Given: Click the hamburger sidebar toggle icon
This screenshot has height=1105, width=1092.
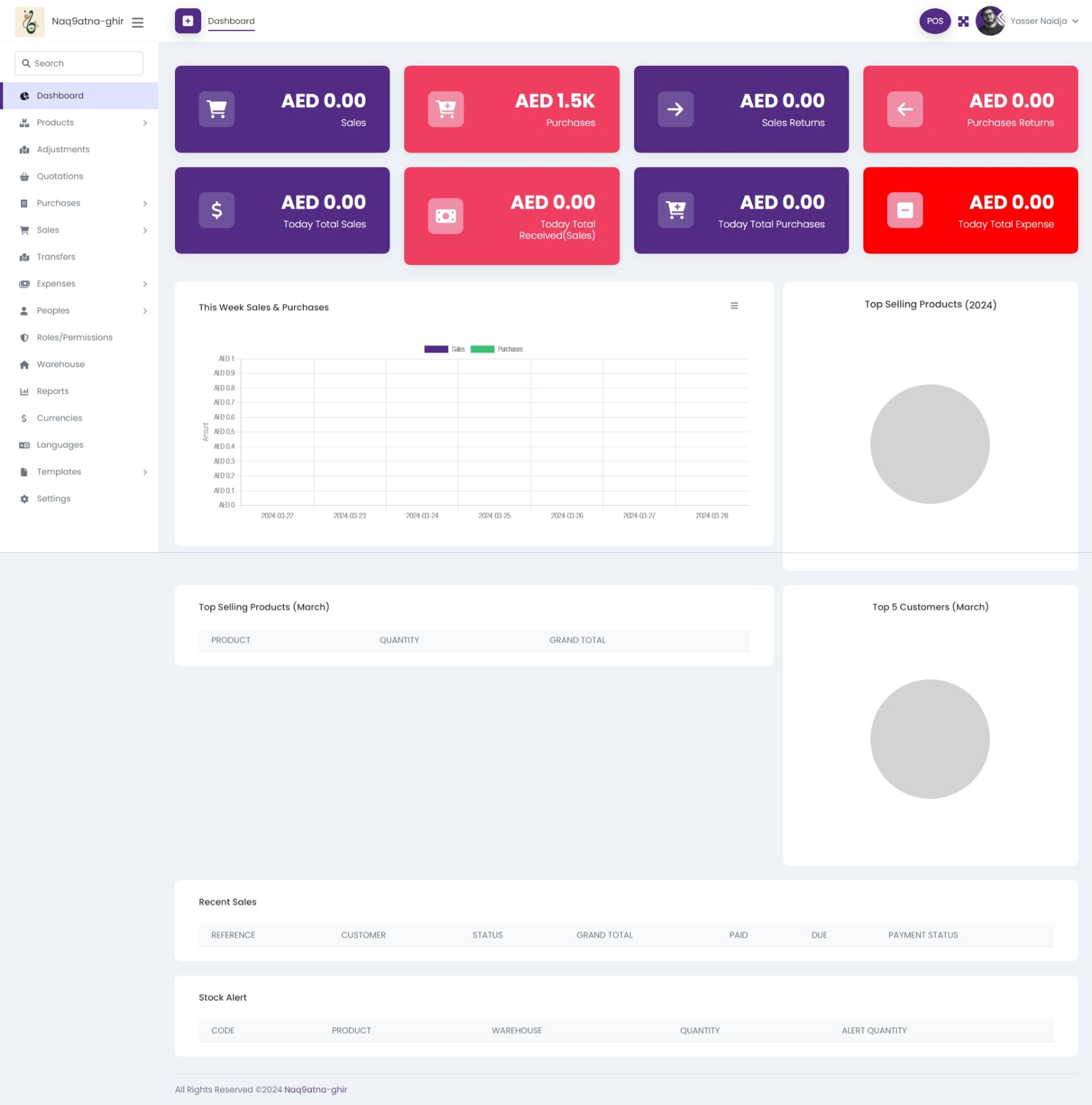Looking at the screenshot, I should pyautogui.click(x=137, y=22).
